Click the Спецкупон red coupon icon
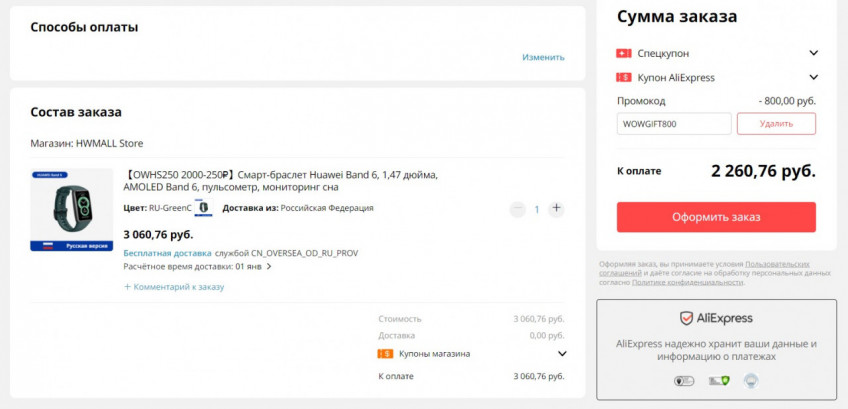 [x=624, y=53]
